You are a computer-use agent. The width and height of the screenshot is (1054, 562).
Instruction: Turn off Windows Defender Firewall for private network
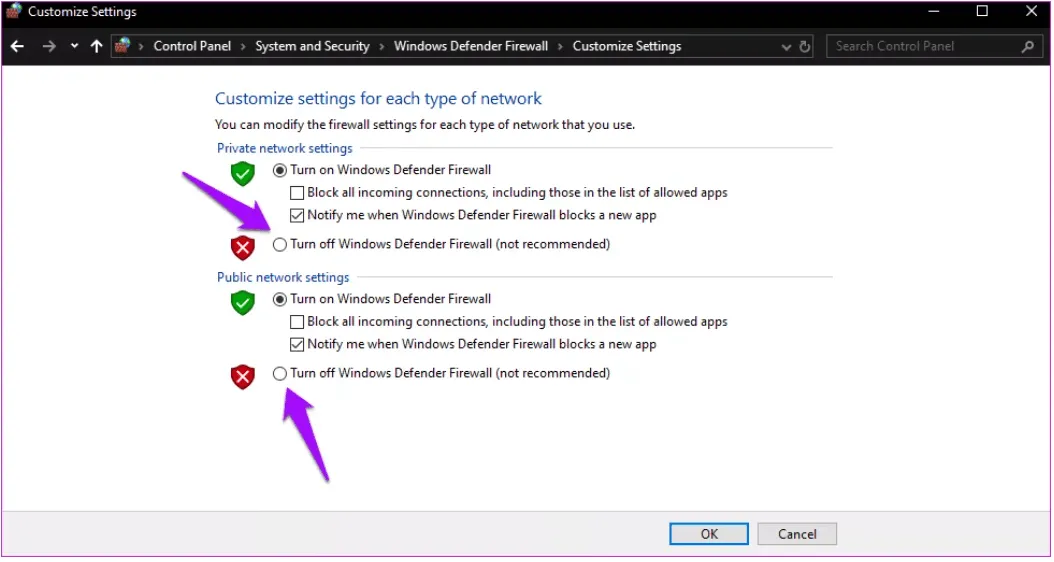pyautogui.click(x=280, y=244)
